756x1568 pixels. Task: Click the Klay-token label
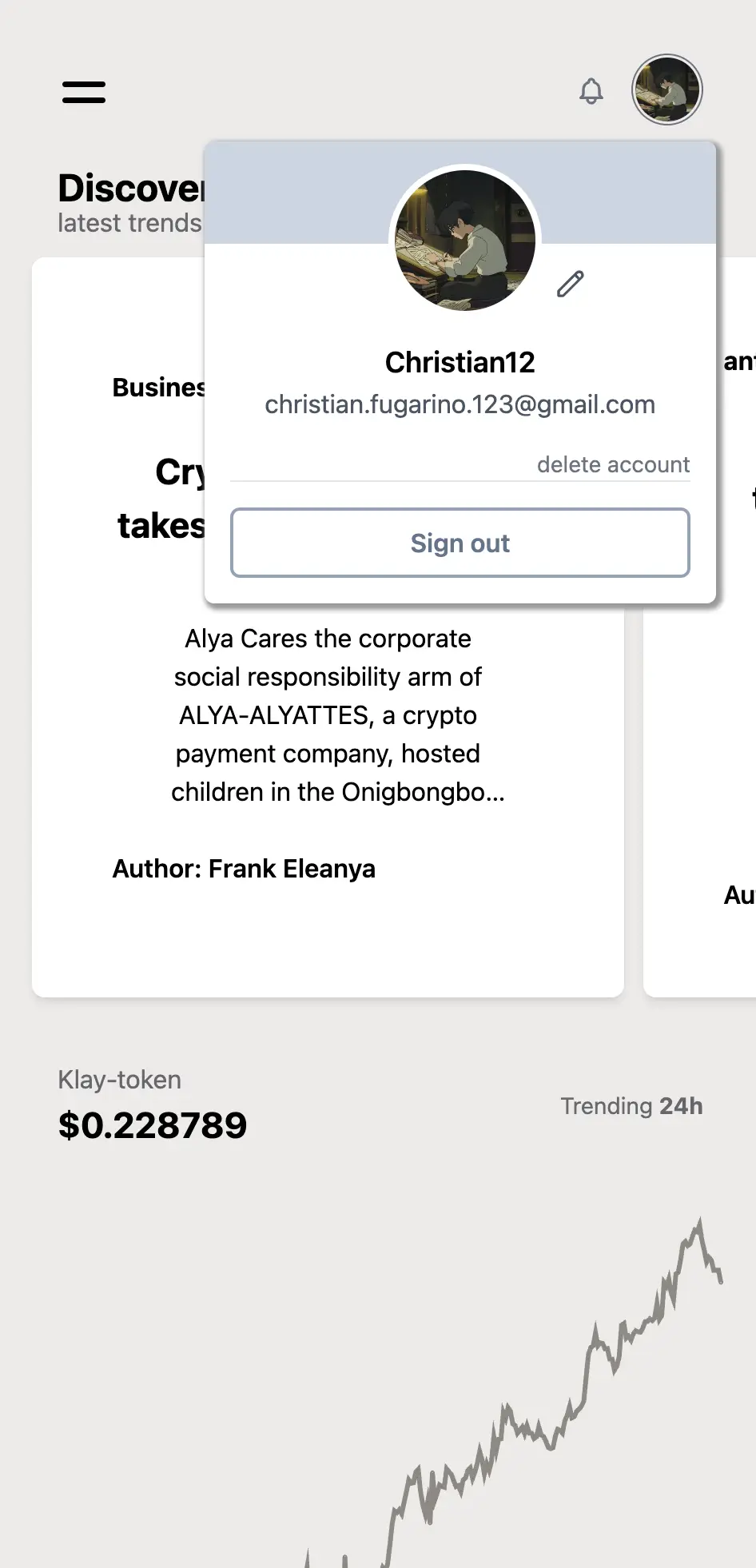tap(120, 1080)
